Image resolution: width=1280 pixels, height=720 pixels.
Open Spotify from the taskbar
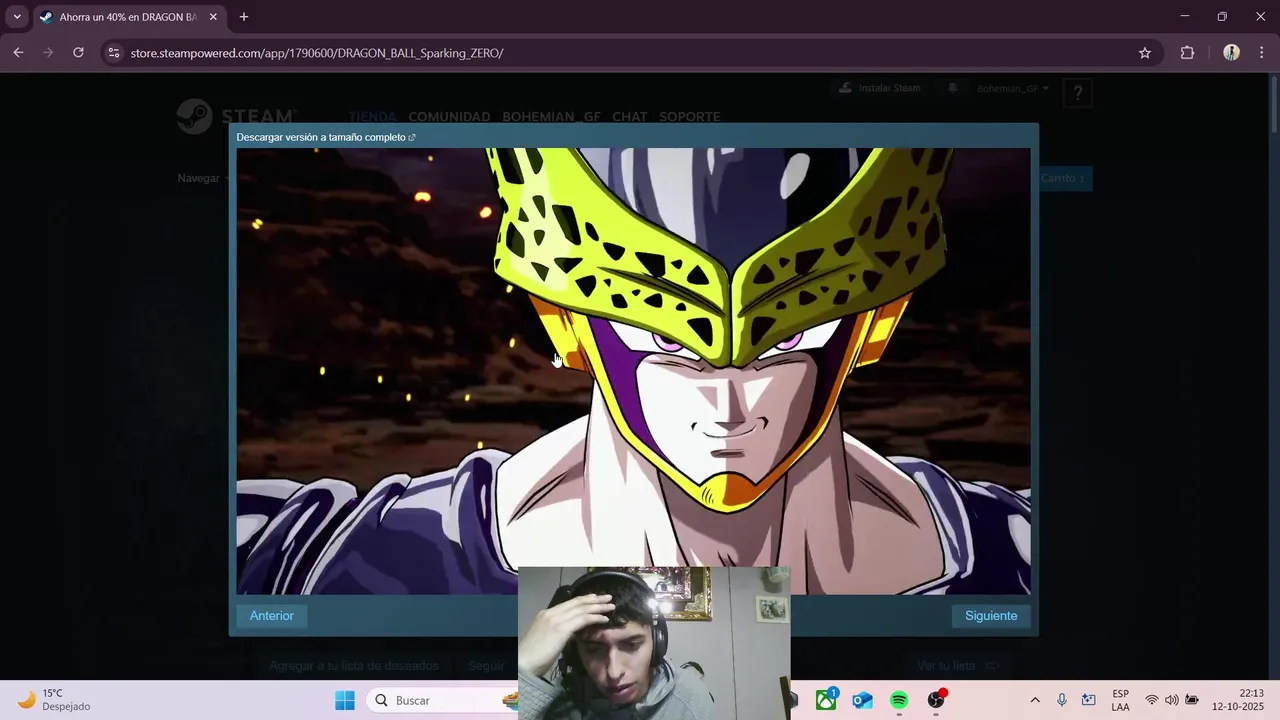899,700
